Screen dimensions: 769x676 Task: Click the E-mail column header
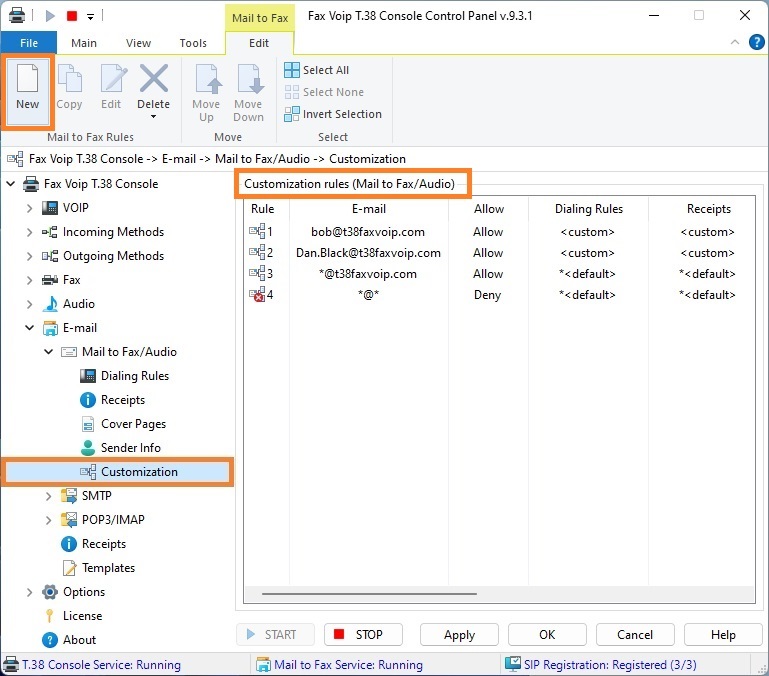click(x=369, y=209)
